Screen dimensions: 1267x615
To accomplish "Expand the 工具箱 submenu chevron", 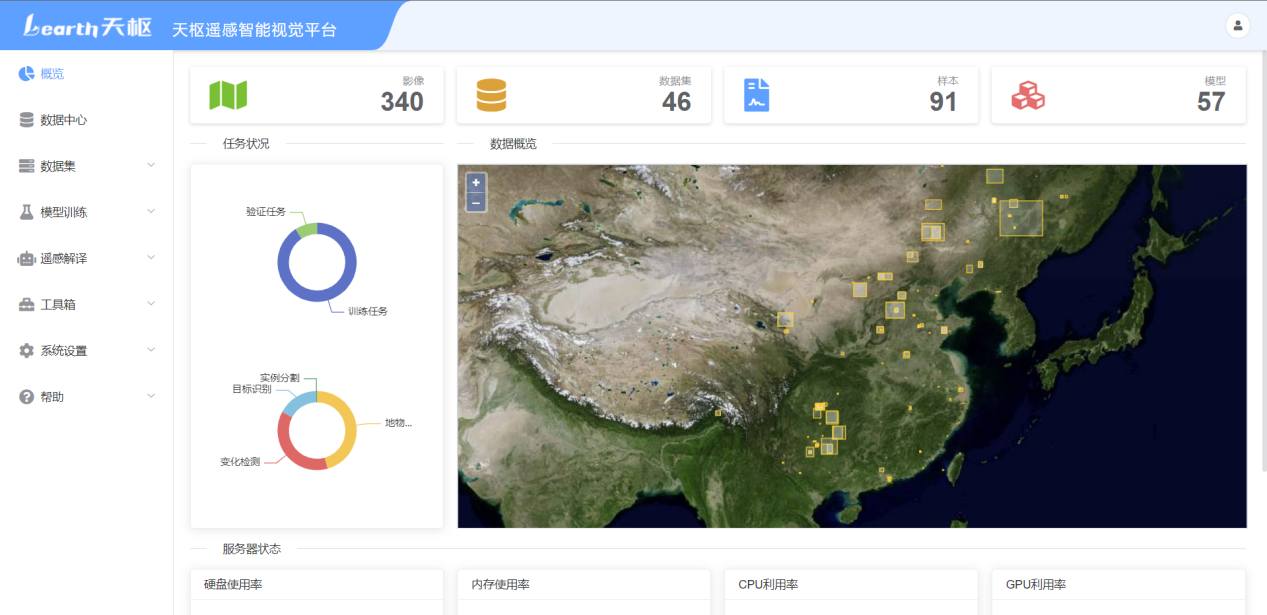I will (x=151, y=303).
